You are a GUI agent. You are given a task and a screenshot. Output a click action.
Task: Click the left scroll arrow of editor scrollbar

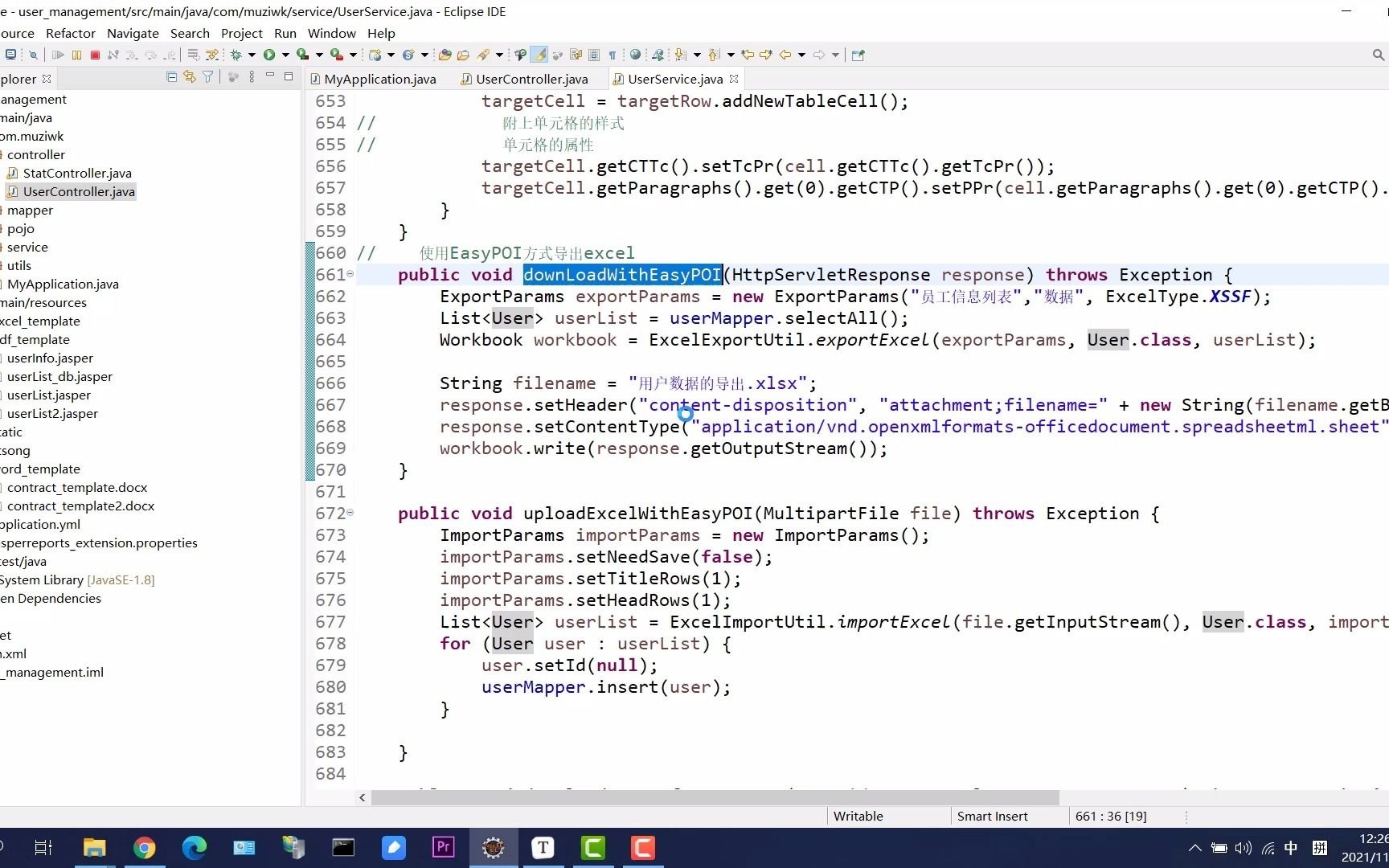(363, 797)
